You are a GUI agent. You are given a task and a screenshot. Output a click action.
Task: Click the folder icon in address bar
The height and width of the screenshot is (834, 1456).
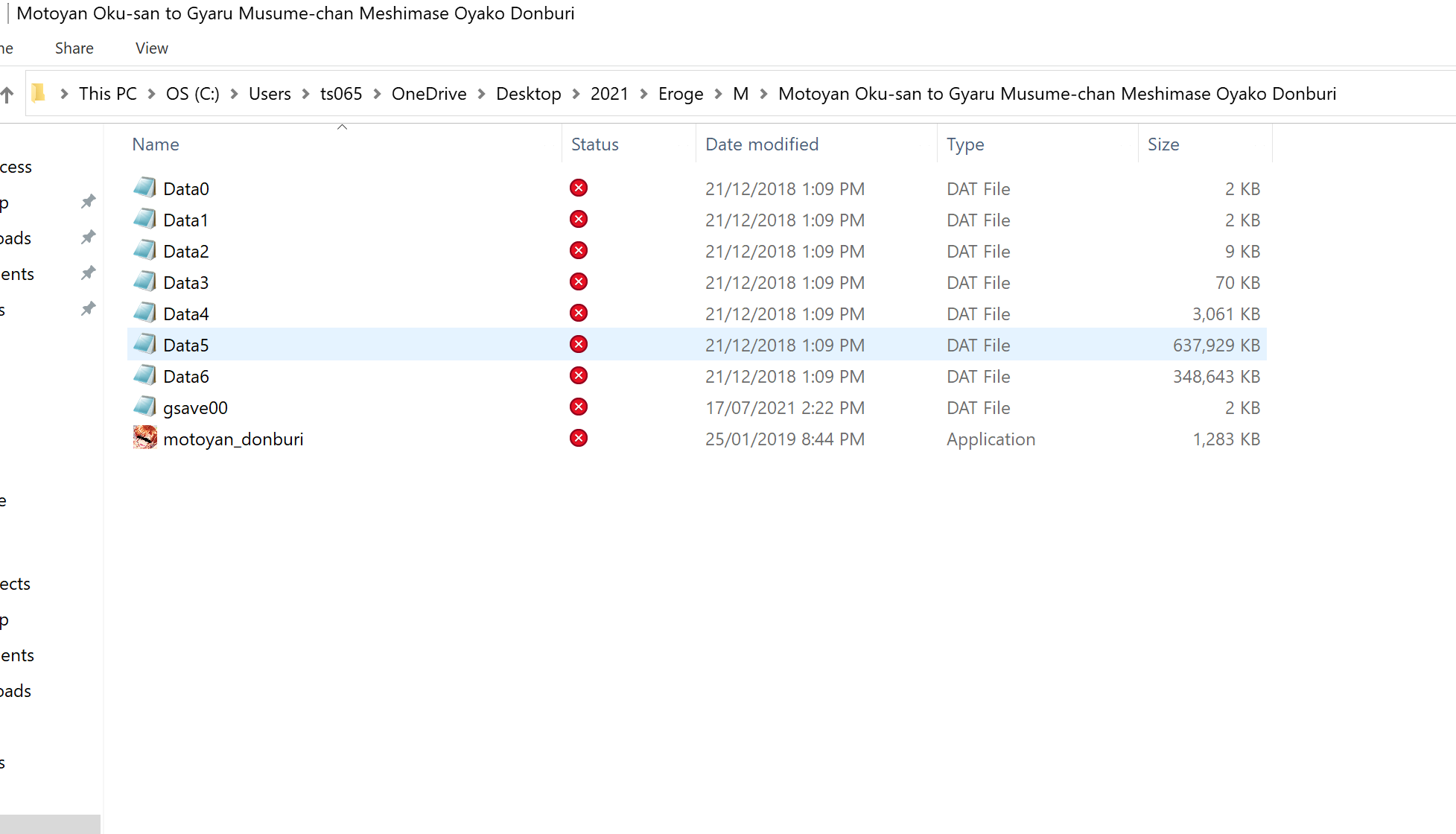tap(39, 93)
